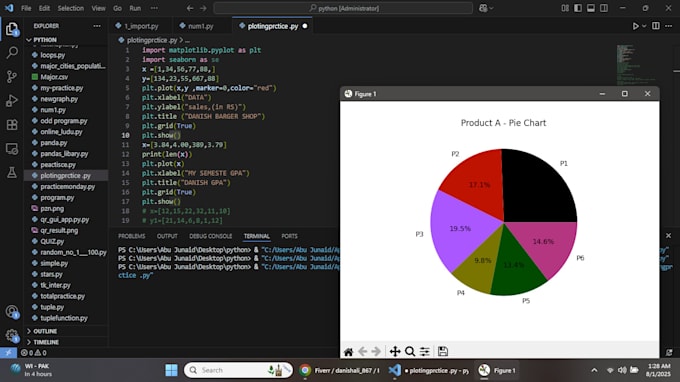Open the Extensions view

tap(12, 125)
